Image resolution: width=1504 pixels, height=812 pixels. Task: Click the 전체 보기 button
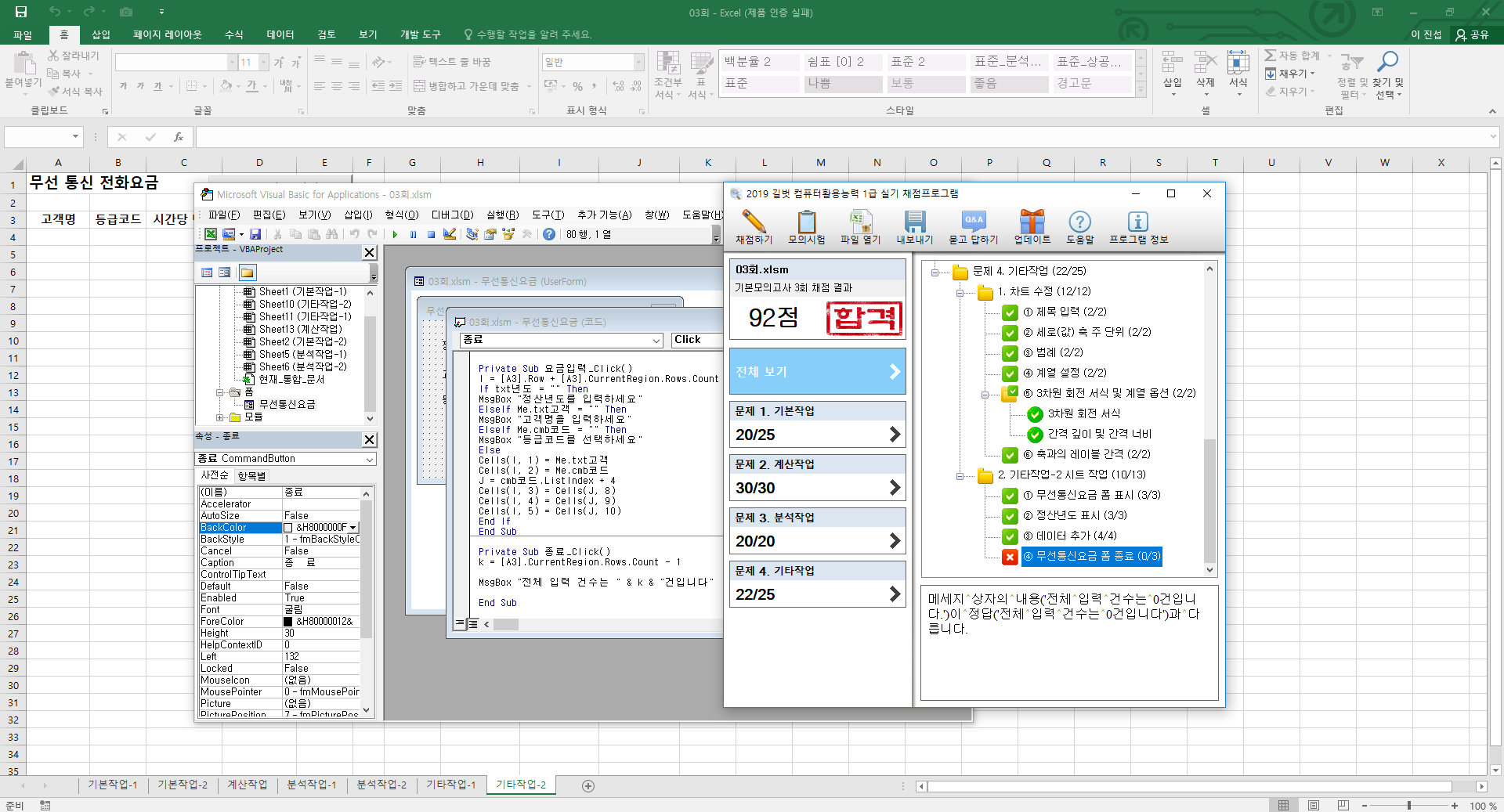817,372
